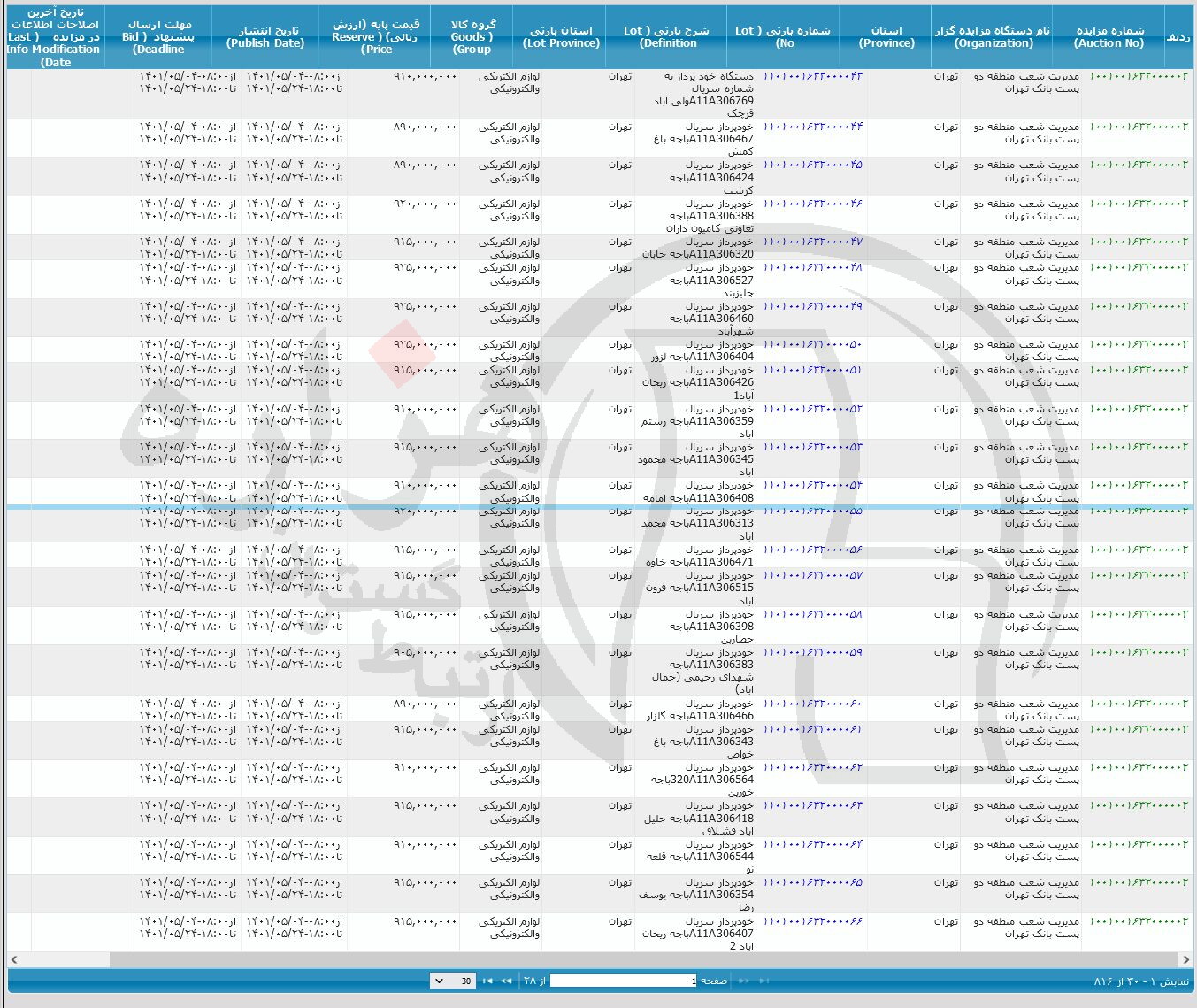Select the lot description with serial A11A306388

pyautogui.click(x=710, y=217)
